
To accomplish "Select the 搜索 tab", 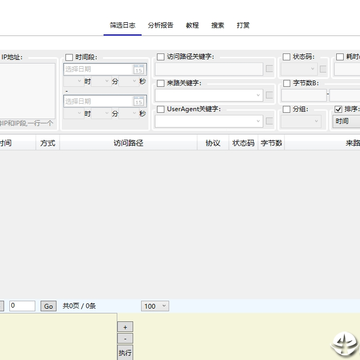I will pyautogui.click(x=218, y=25).
